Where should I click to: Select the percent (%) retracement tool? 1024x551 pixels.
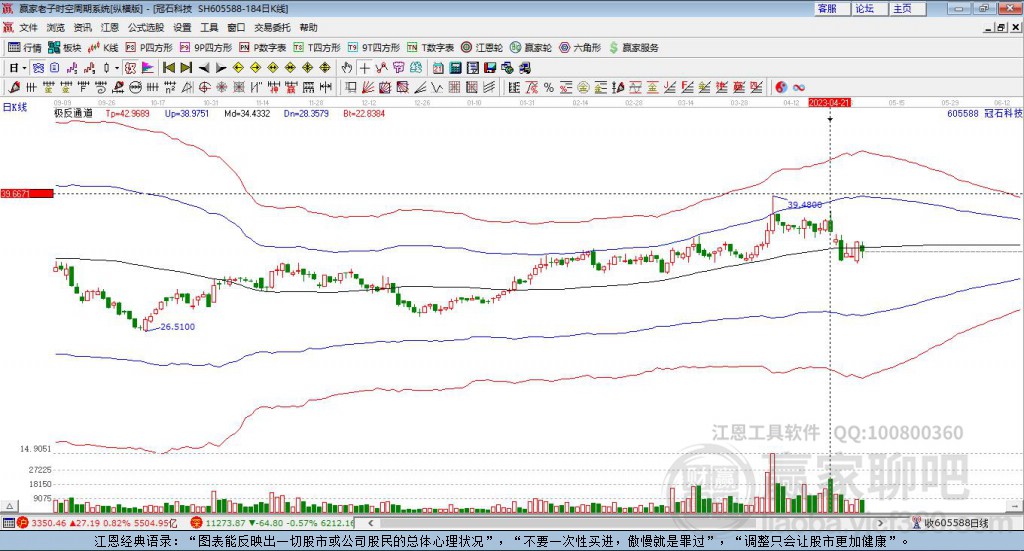549,87
